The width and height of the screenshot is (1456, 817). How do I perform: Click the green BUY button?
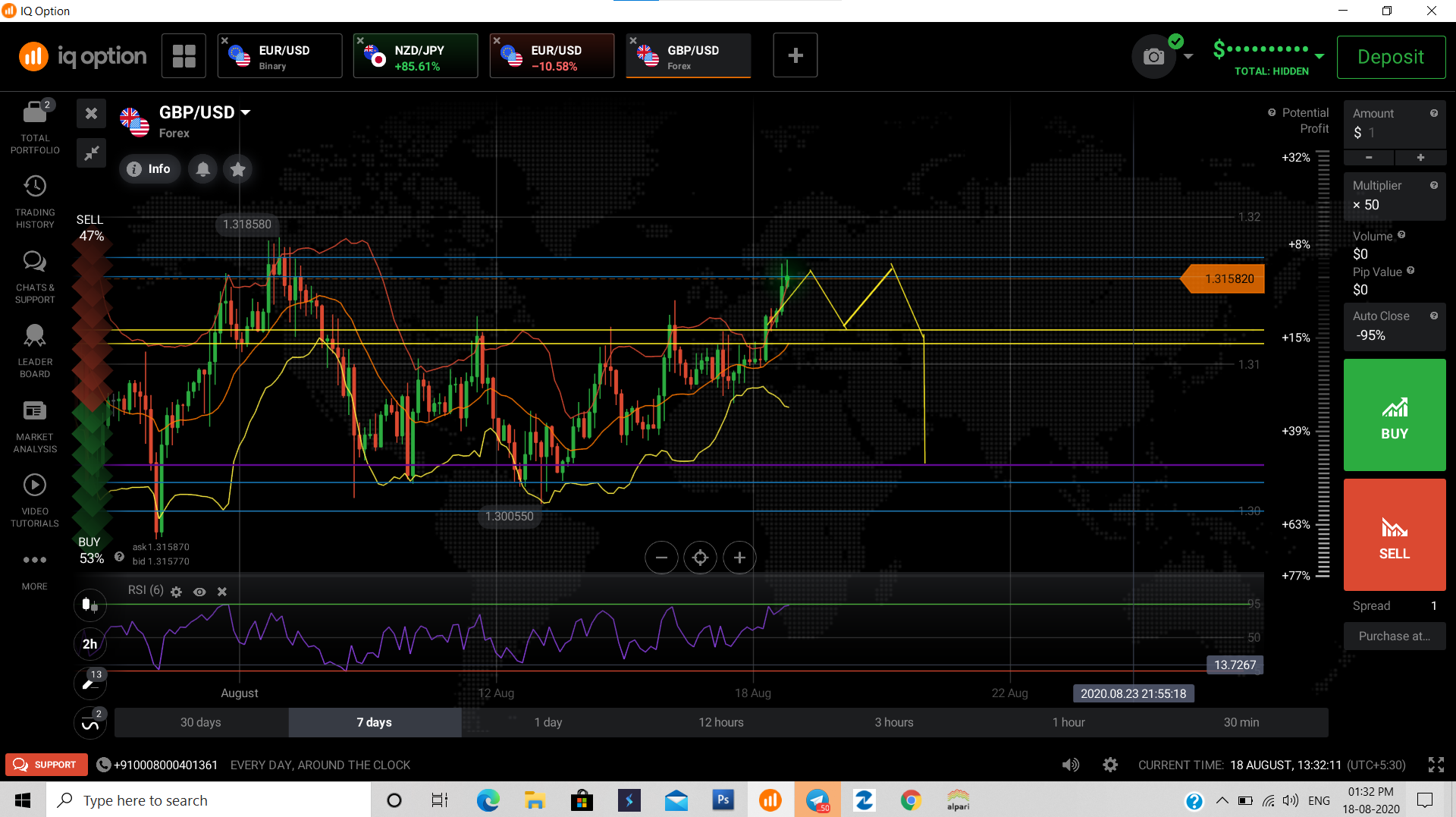1395,415
